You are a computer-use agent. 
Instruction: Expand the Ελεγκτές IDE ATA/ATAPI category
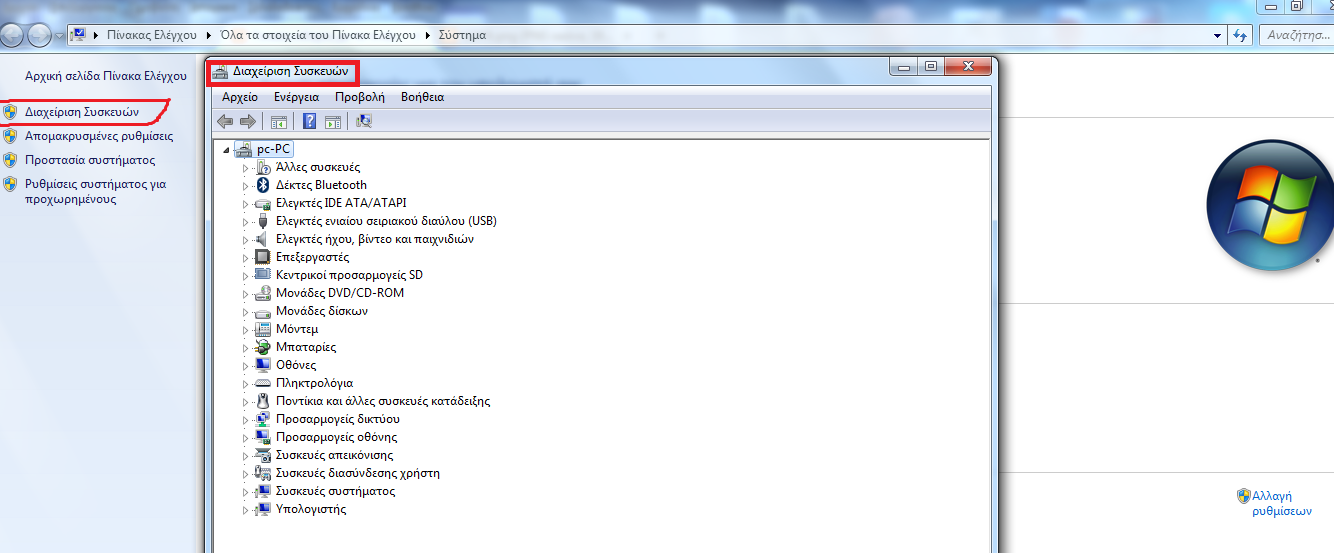245,203
